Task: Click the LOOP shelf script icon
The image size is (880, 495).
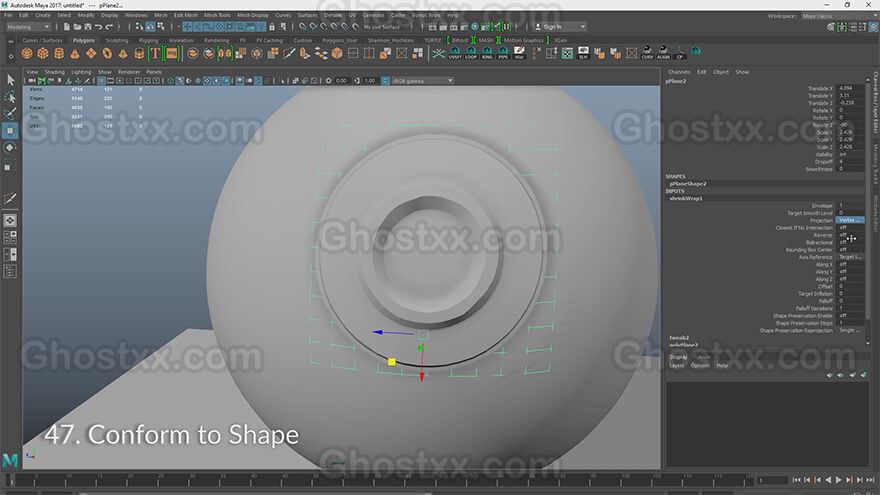Action: pyautogui.click(x=471, y=53)
